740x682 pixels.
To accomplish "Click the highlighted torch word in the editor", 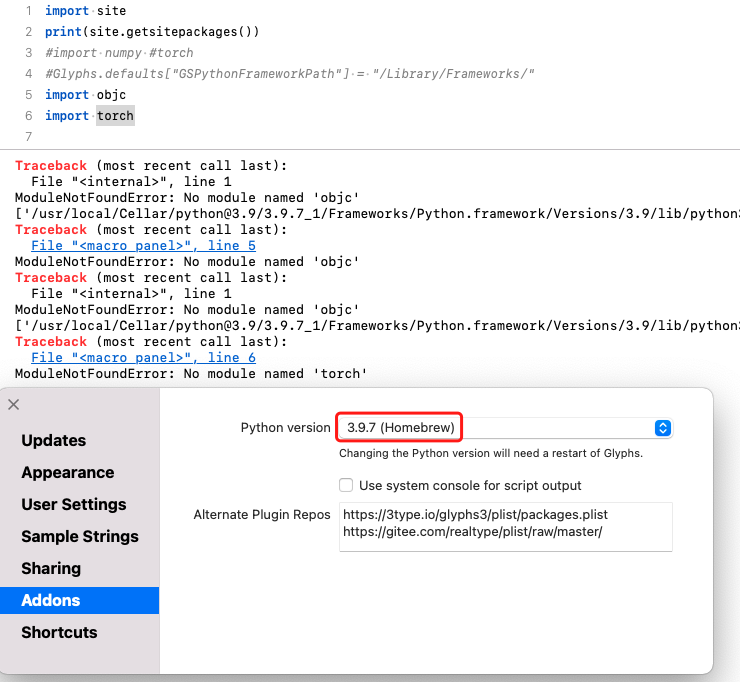I will click(x=115, y=116).
